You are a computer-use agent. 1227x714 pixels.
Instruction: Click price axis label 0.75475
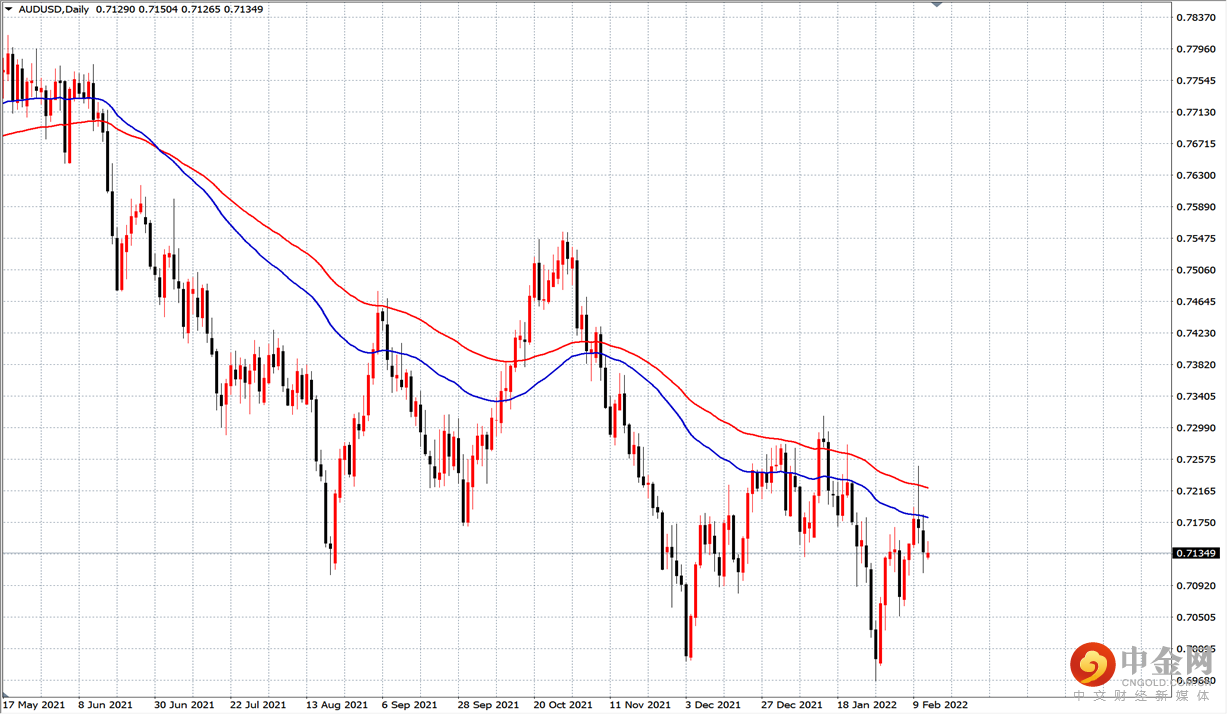click(x=1195, y=238)
